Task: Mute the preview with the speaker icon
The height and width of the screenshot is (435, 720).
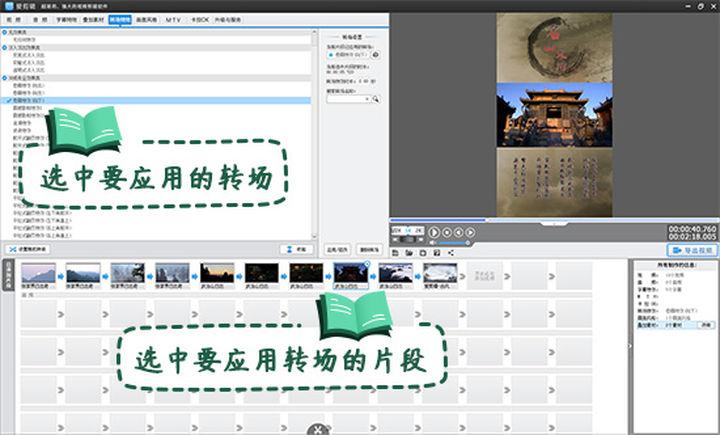Action: click(433, 243)
